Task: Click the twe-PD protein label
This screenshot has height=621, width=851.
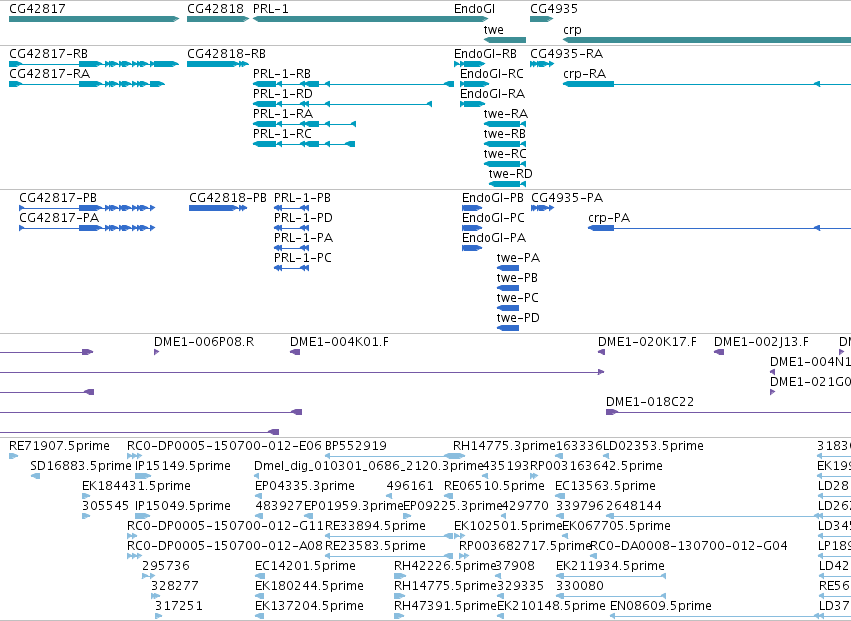Action: (x=518, y=318)
